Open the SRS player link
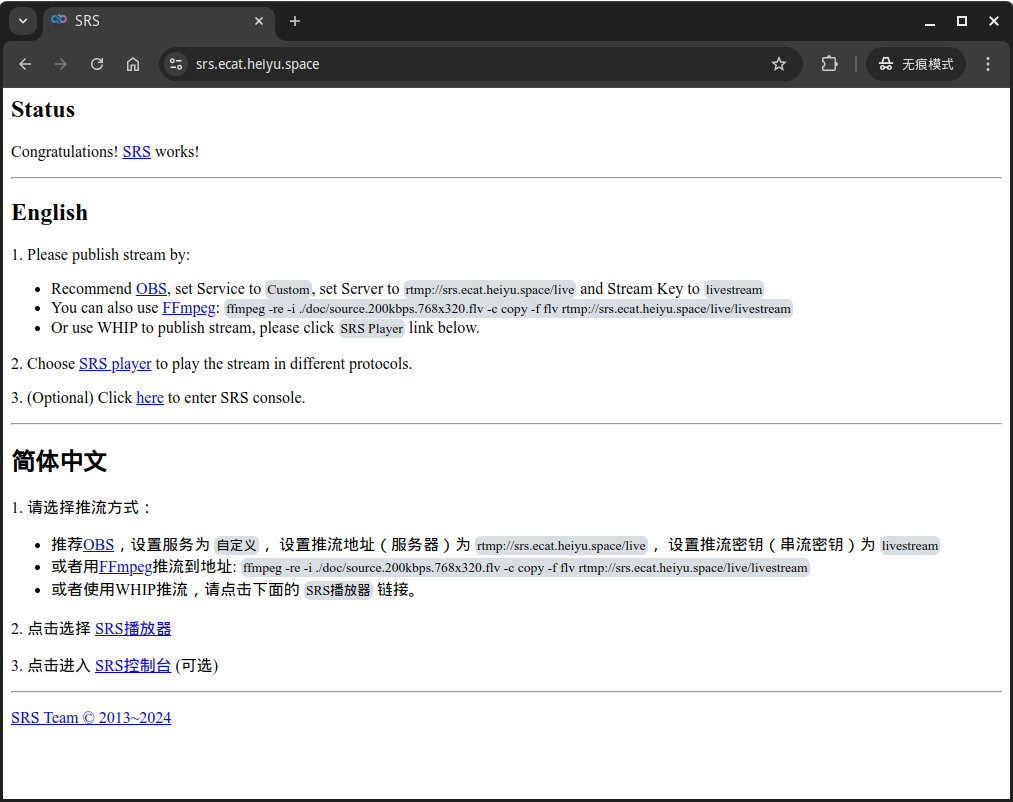This screenshot has height=802, width=1013. (115, 364)
